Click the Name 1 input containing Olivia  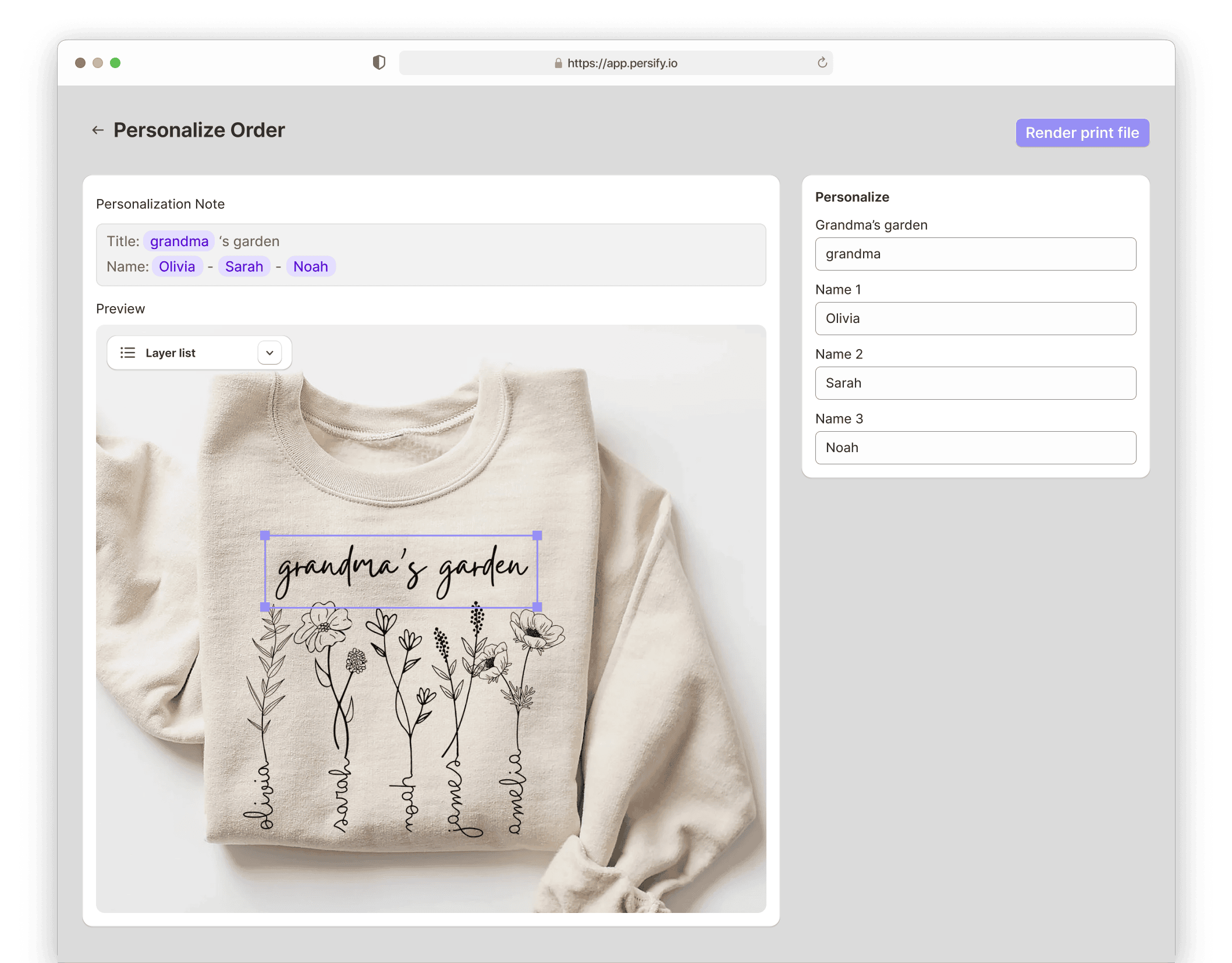(975, 318)
